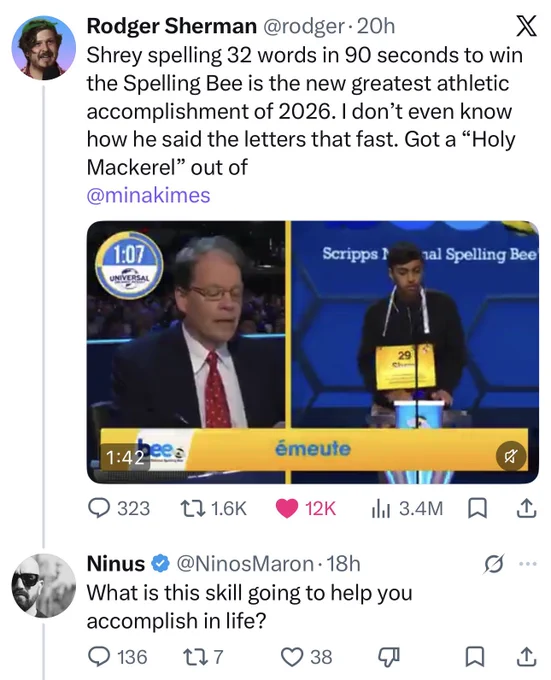Image resolution: width=551 pixels, height=680 pixels.
Task: Open the X logo in the top corner
Action: tap(526, 26)
